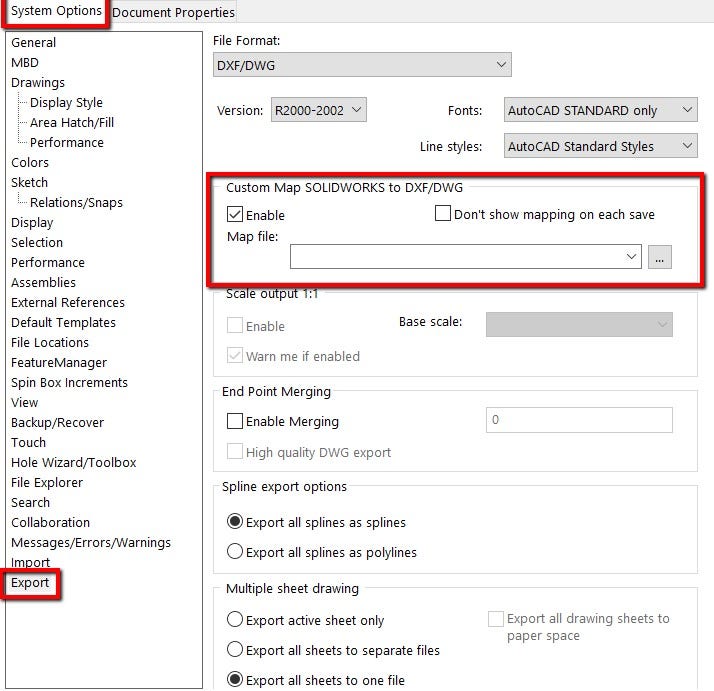The height and width of the screenshot is (691, 714).
Task: Switch to the System Options tab
Action: 56,11
